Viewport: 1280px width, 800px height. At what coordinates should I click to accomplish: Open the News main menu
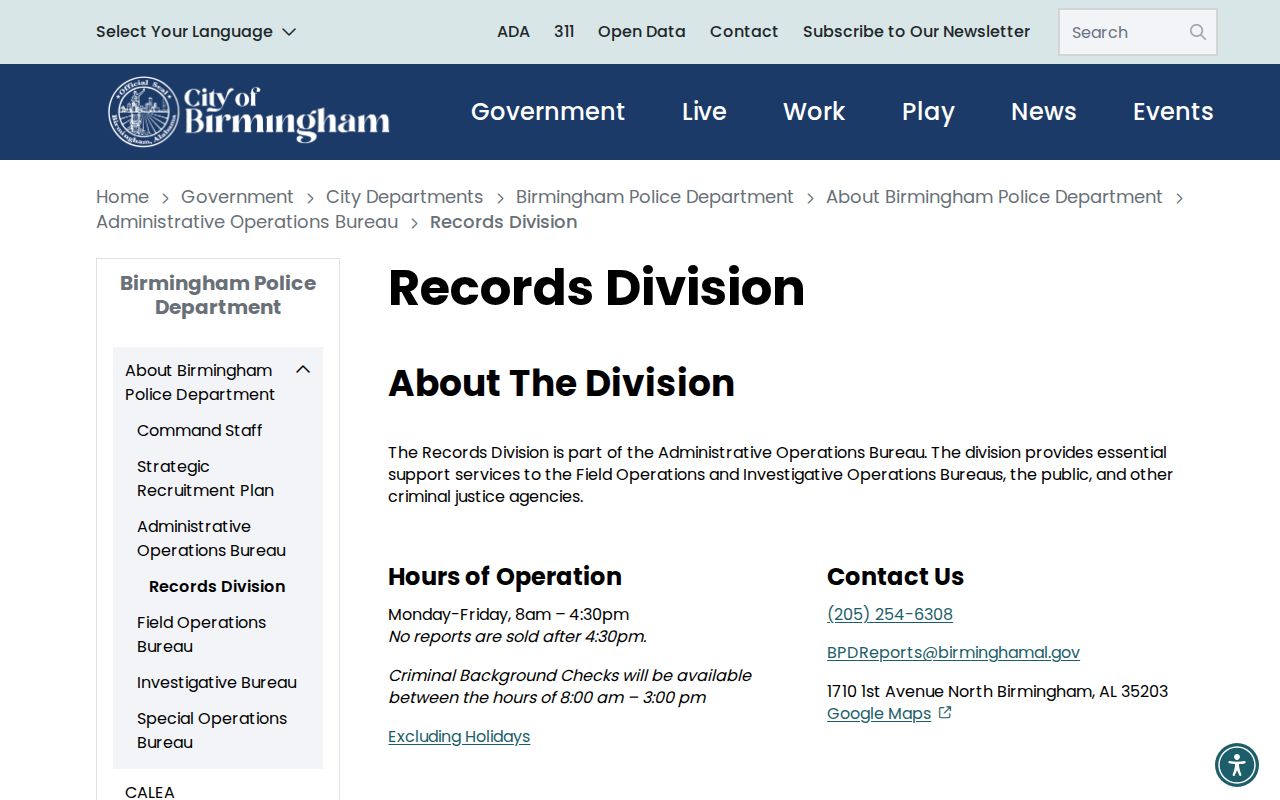click(1044, 112)
